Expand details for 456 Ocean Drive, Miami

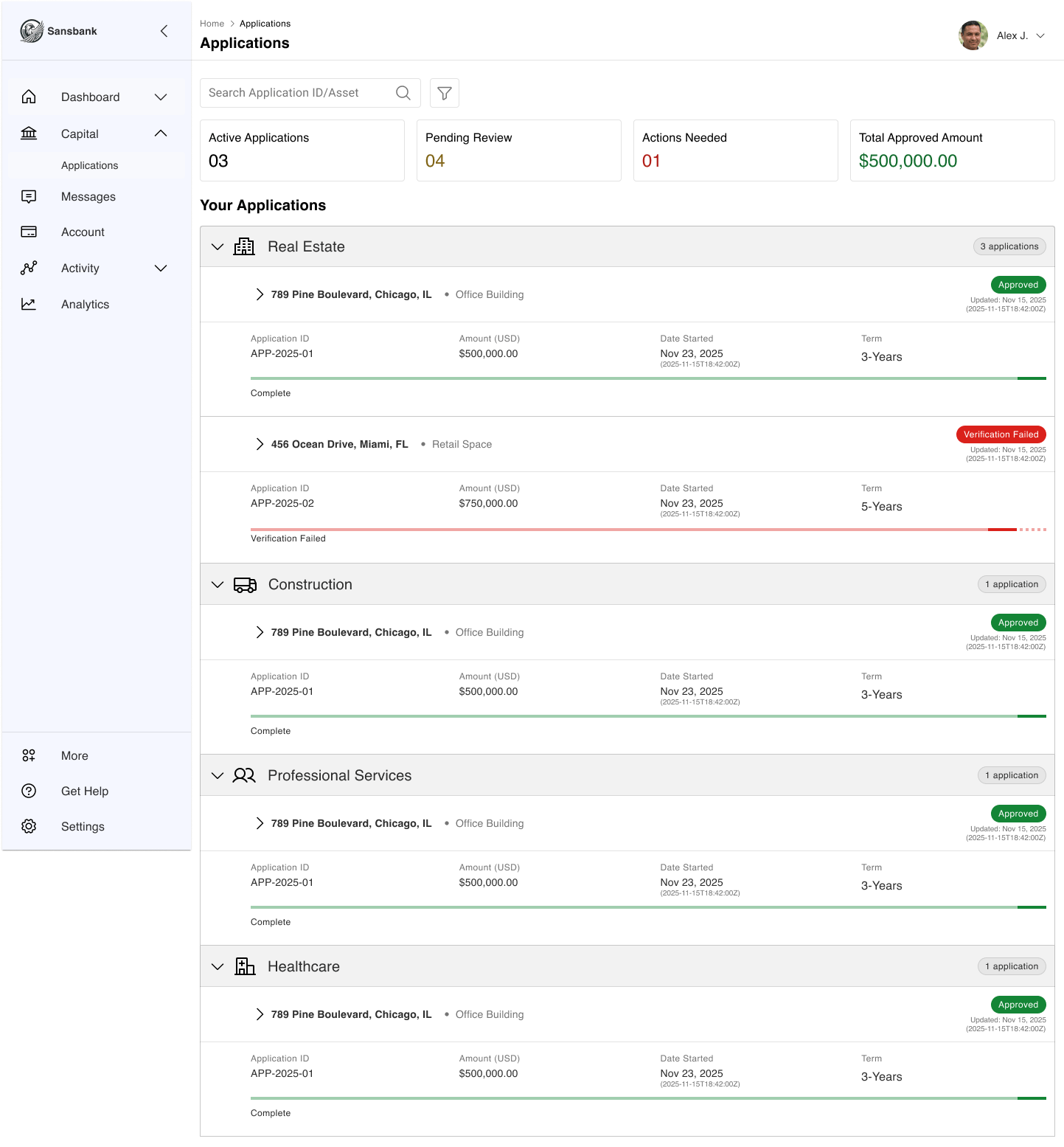(x=260, y=444)
